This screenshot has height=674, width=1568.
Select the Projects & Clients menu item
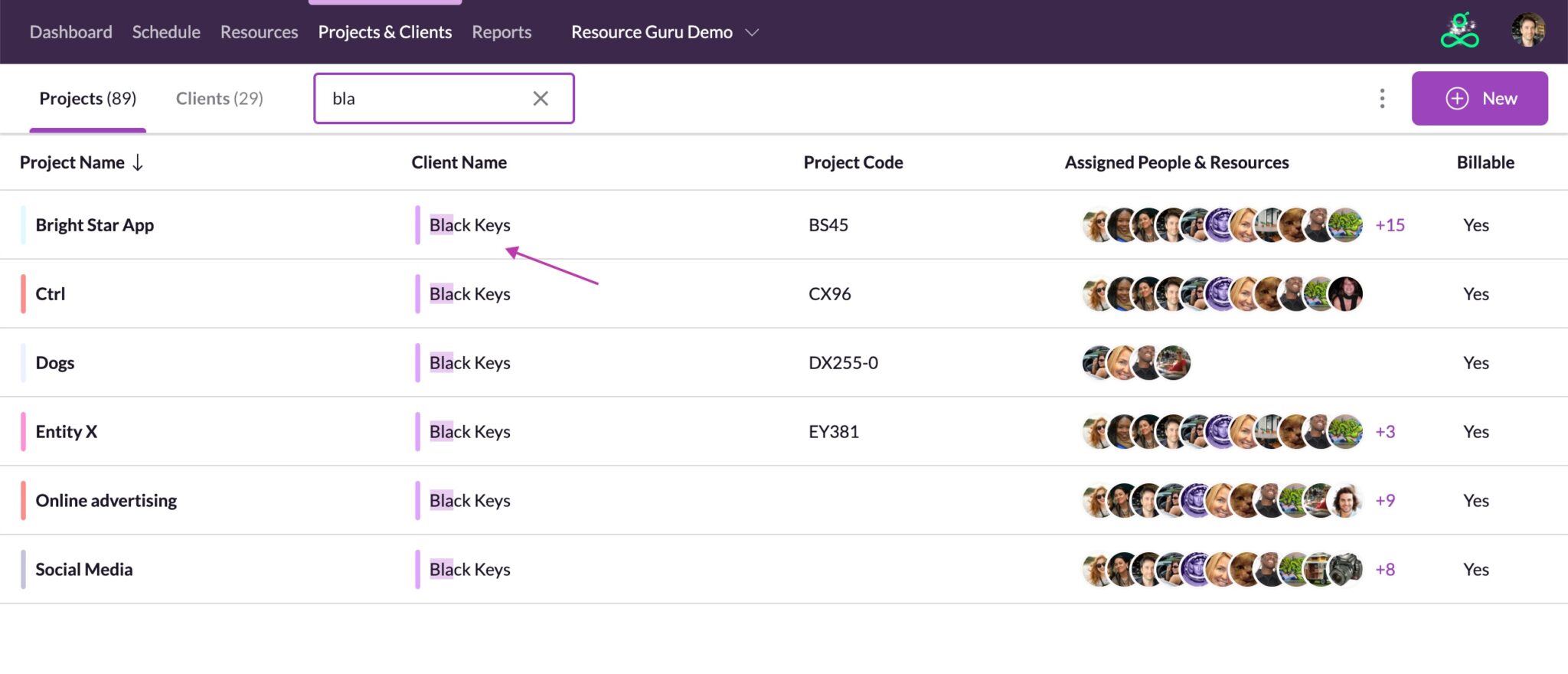click(385, 32)
